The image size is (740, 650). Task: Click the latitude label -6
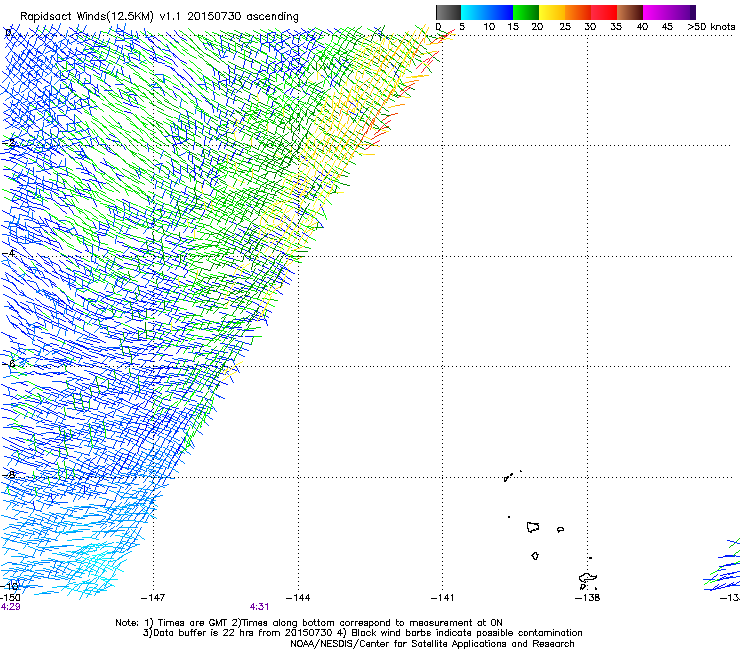8,363
